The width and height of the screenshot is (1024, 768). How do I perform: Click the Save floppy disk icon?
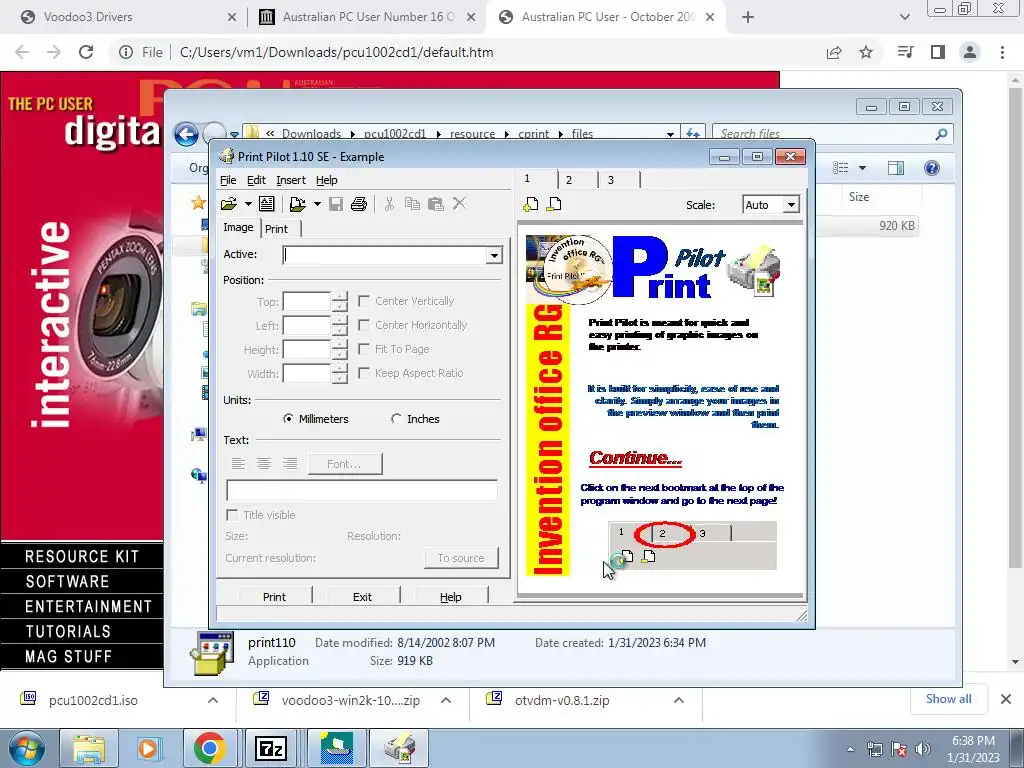coord(336,204)
